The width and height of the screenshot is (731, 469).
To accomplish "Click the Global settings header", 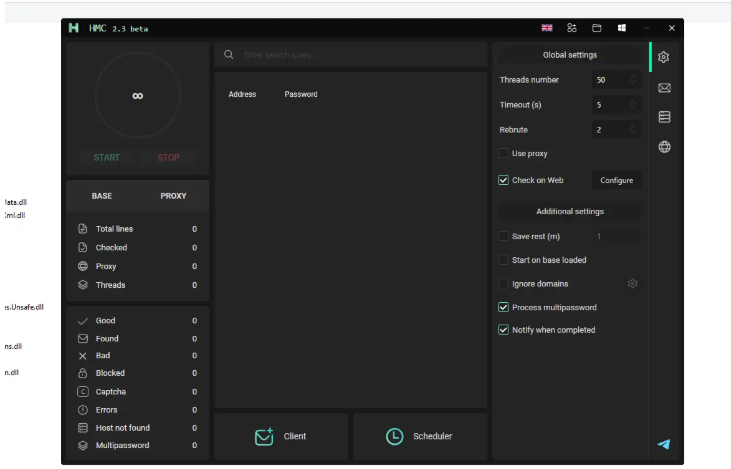I will (x=569, y=55).
